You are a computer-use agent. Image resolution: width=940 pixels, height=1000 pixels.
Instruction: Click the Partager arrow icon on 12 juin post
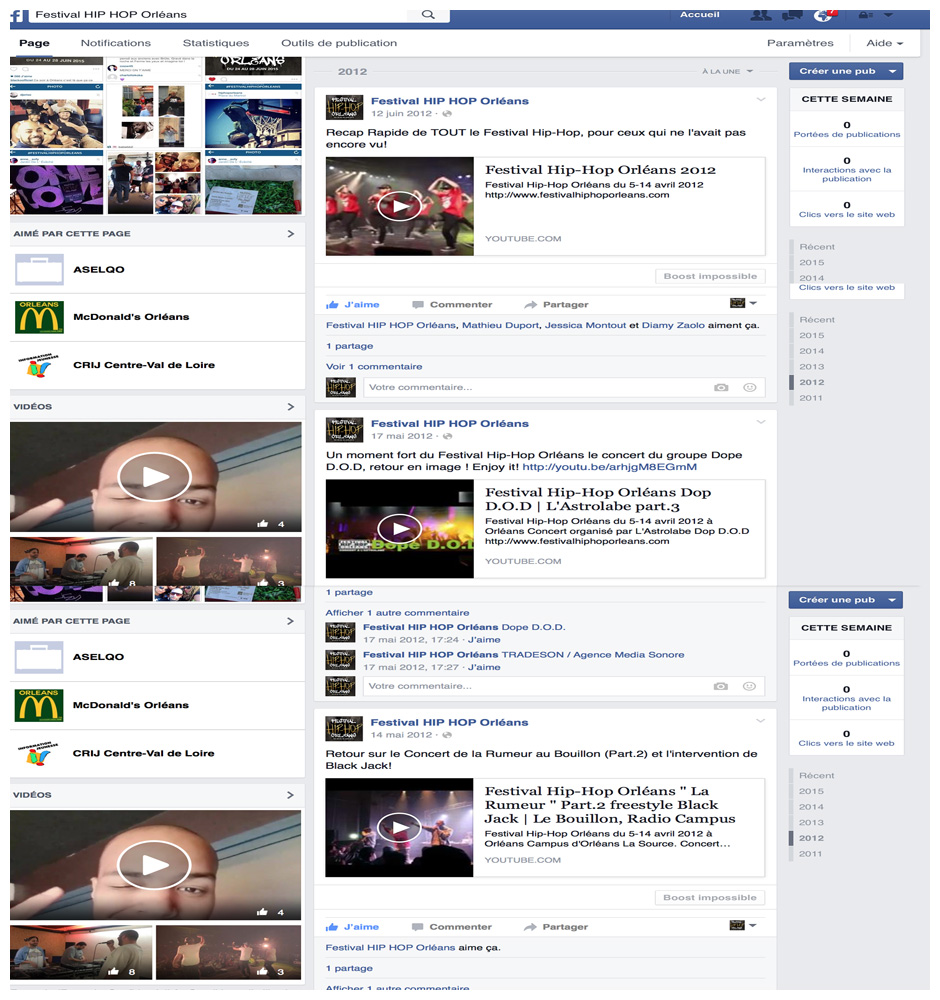click(531, 305)
